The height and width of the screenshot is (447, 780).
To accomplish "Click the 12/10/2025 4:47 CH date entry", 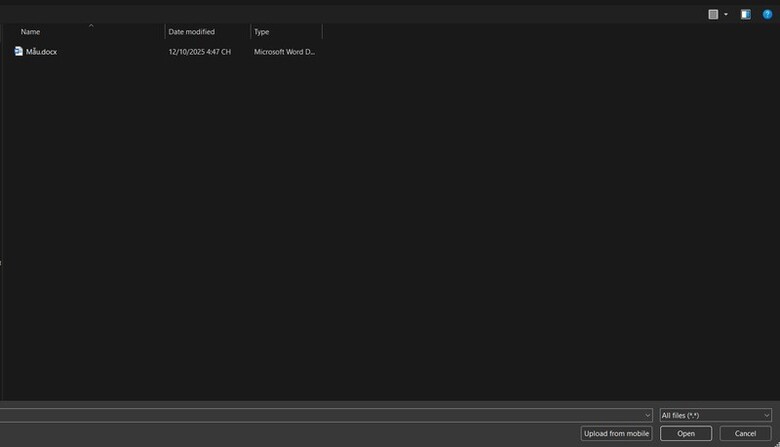I will pos(199,51).
